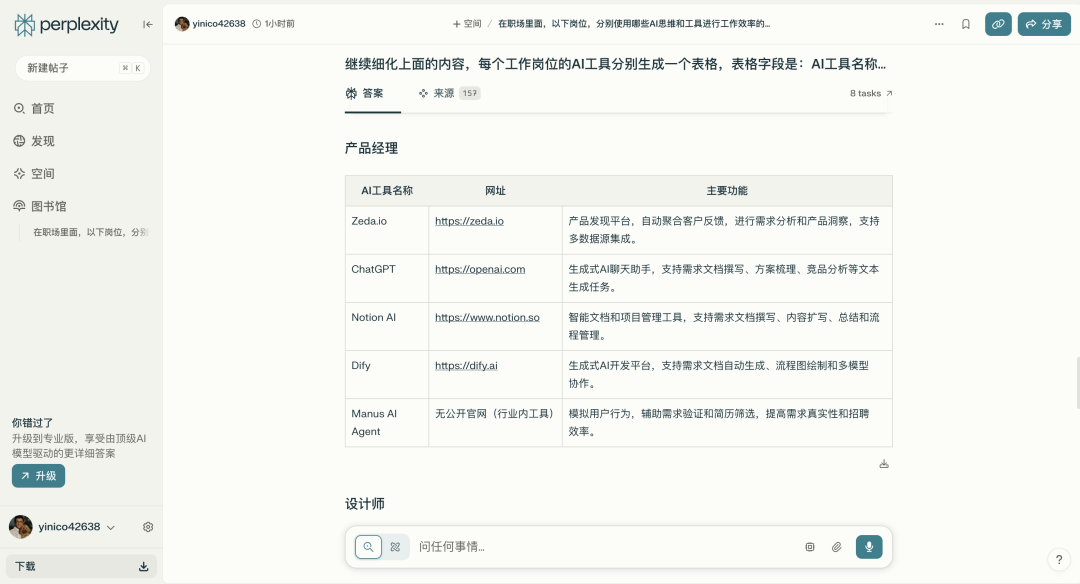The image size is (1080, 584).
Task: Click the 主要功能 column header
Action: (727, 191)
